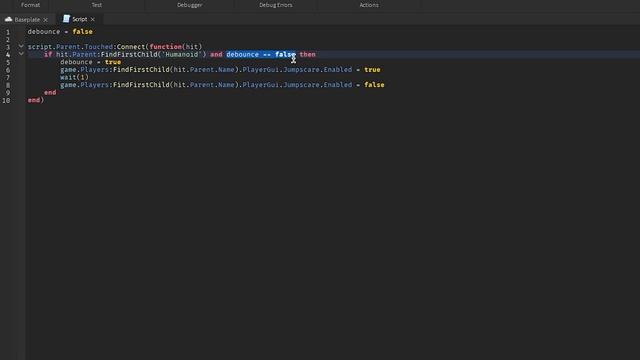Collapse the function block at line 3
640x360 pixels.
21,47
